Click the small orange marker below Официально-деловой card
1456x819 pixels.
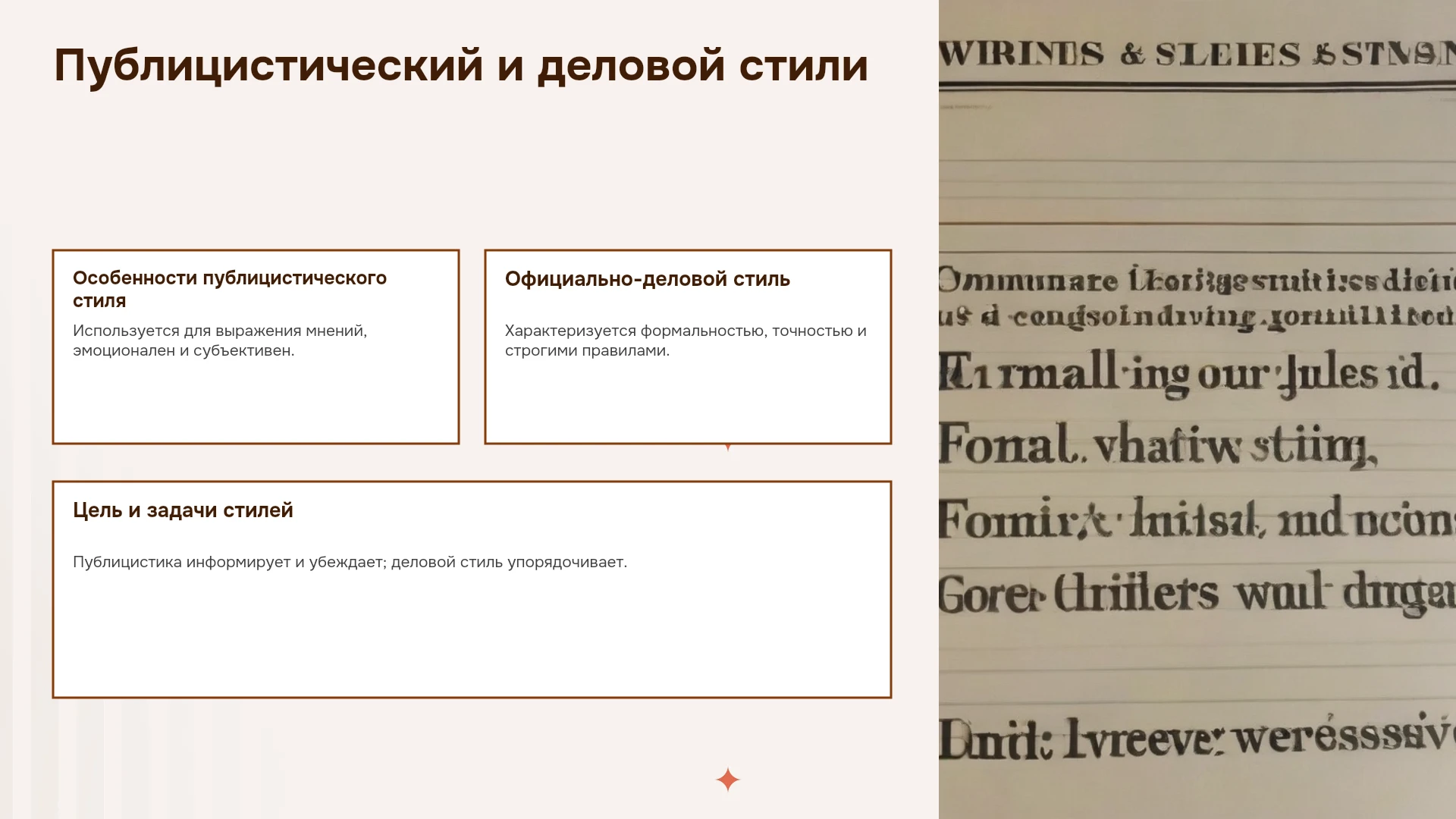[728, 447]
